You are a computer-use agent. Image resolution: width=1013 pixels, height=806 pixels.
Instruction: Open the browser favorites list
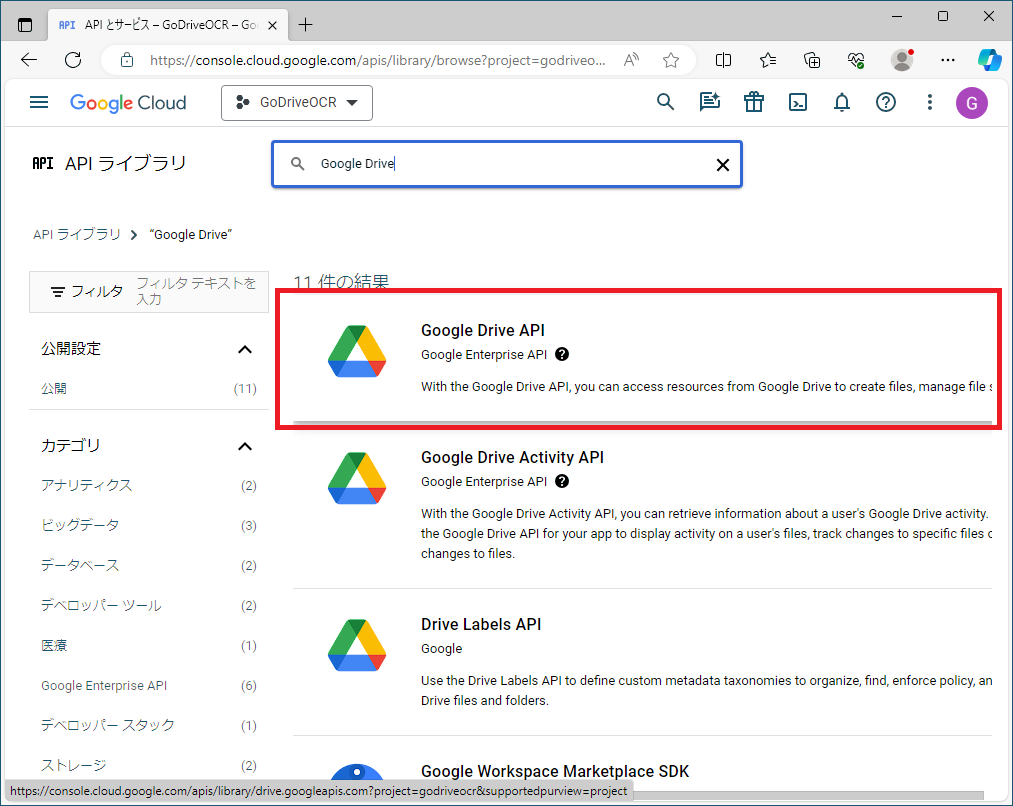(x=768, y=60)
